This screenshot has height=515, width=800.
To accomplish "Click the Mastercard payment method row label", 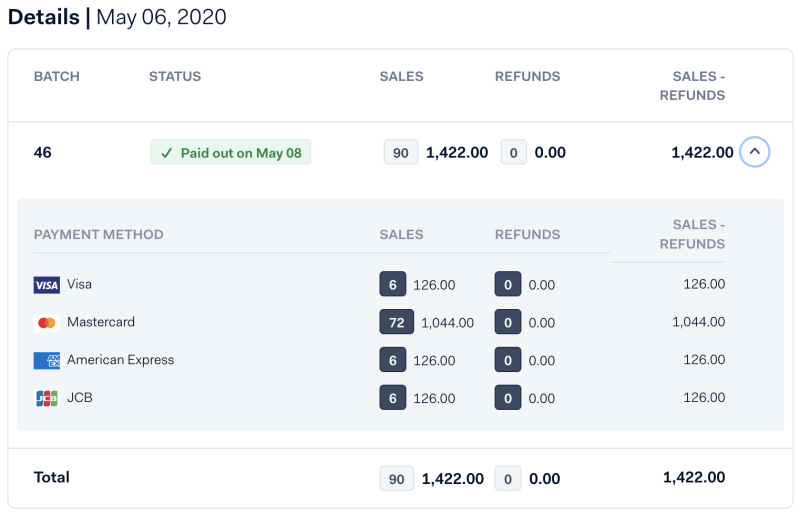I will click(101, 322).
